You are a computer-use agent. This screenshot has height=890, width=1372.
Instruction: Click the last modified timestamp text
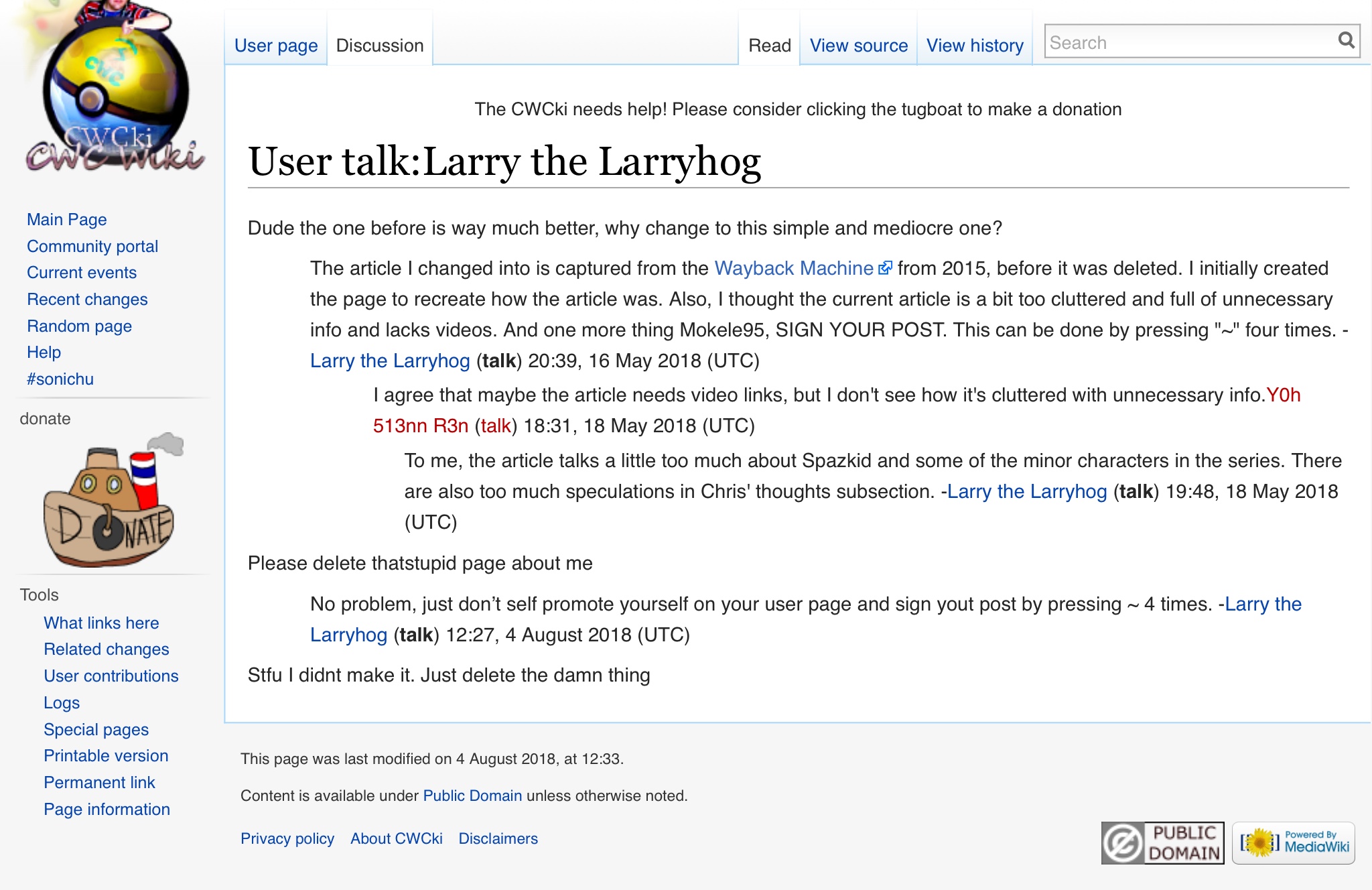[432, 759]
